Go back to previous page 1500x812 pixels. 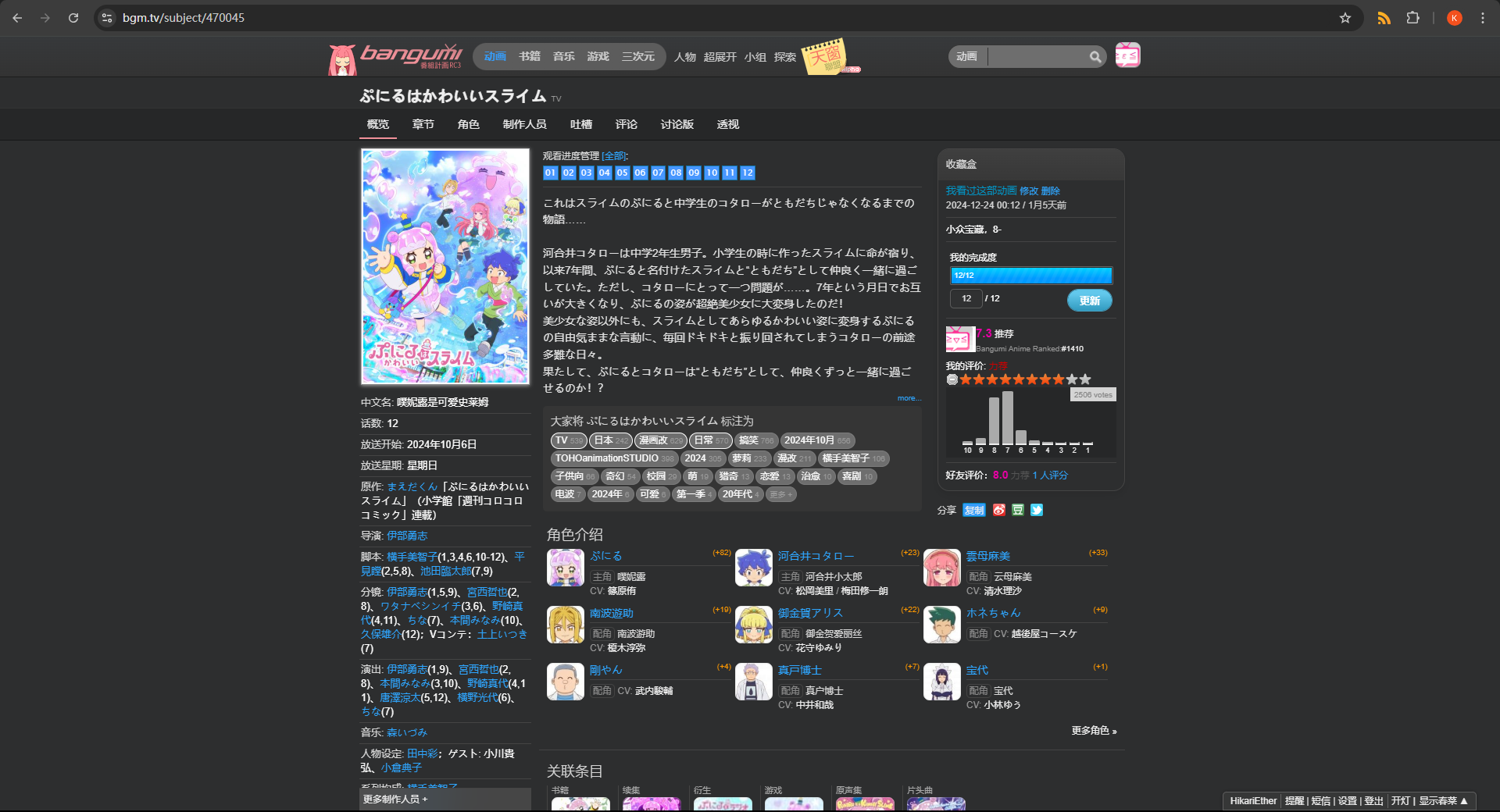[17, 18]
